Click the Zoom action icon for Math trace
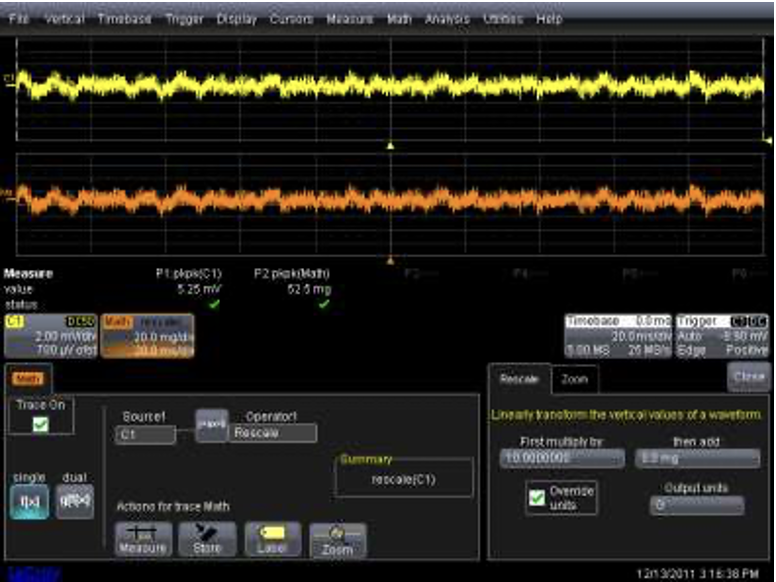The image size is (776, 582). click(337, 538)
